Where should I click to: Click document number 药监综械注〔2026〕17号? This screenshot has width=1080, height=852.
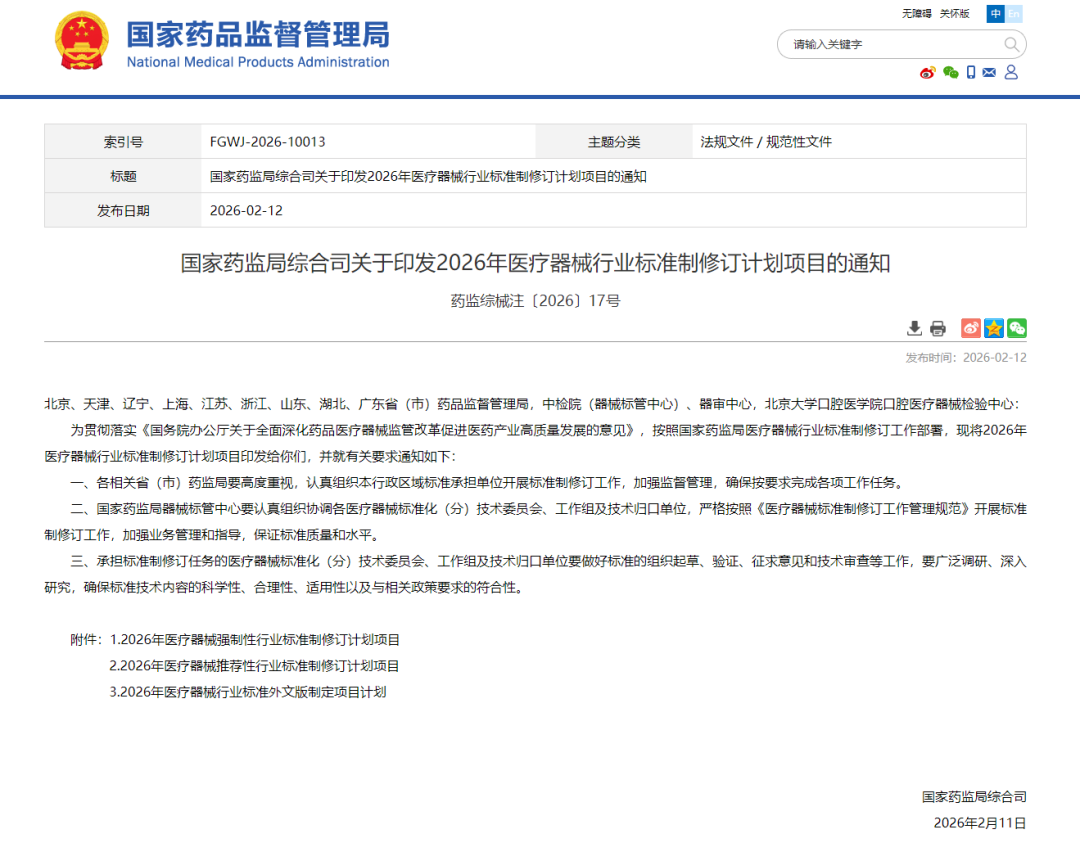tap(535, 301)
